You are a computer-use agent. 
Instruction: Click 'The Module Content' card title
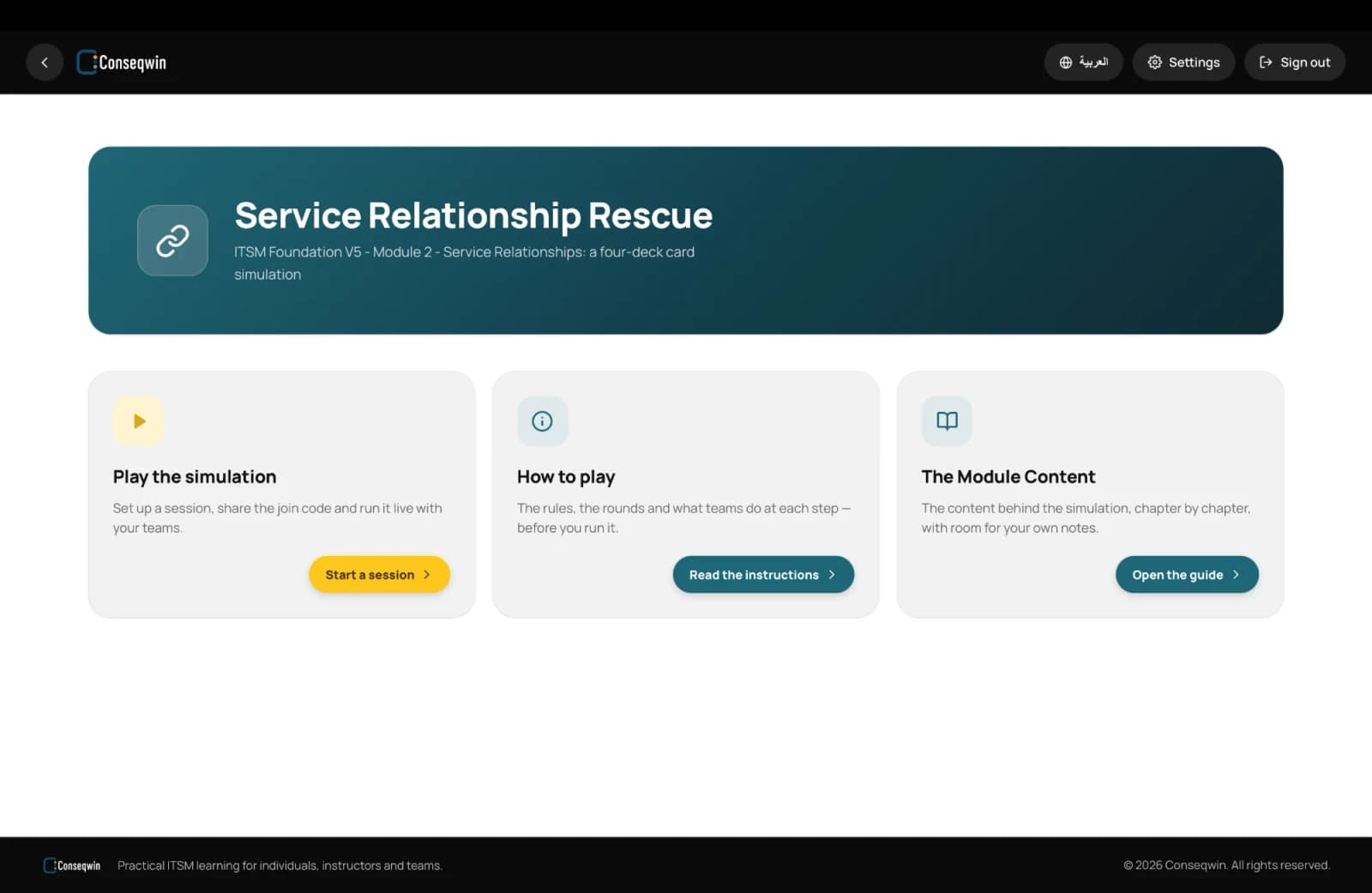click(x=1008, y=477)
